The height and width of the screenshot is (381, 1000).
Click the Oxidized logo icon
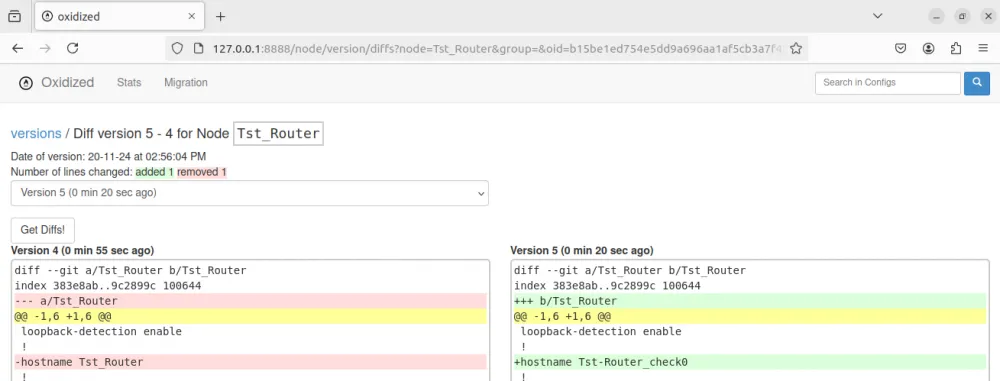26,83
